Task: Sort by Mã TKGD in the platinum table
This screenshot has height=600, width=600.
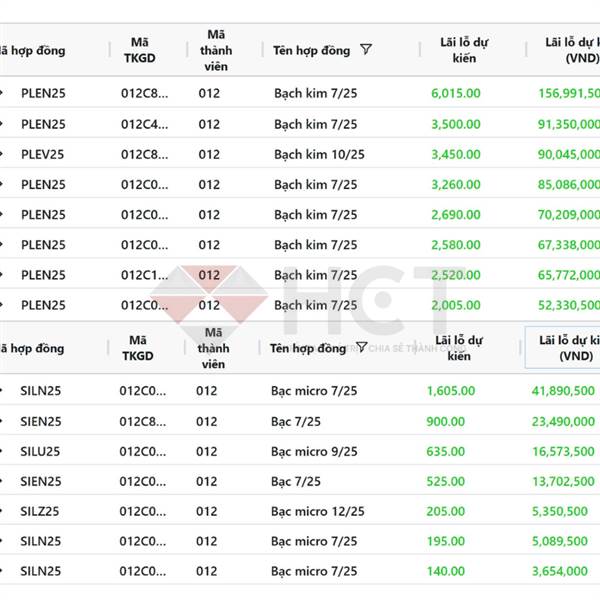Action: coord(140,50)
